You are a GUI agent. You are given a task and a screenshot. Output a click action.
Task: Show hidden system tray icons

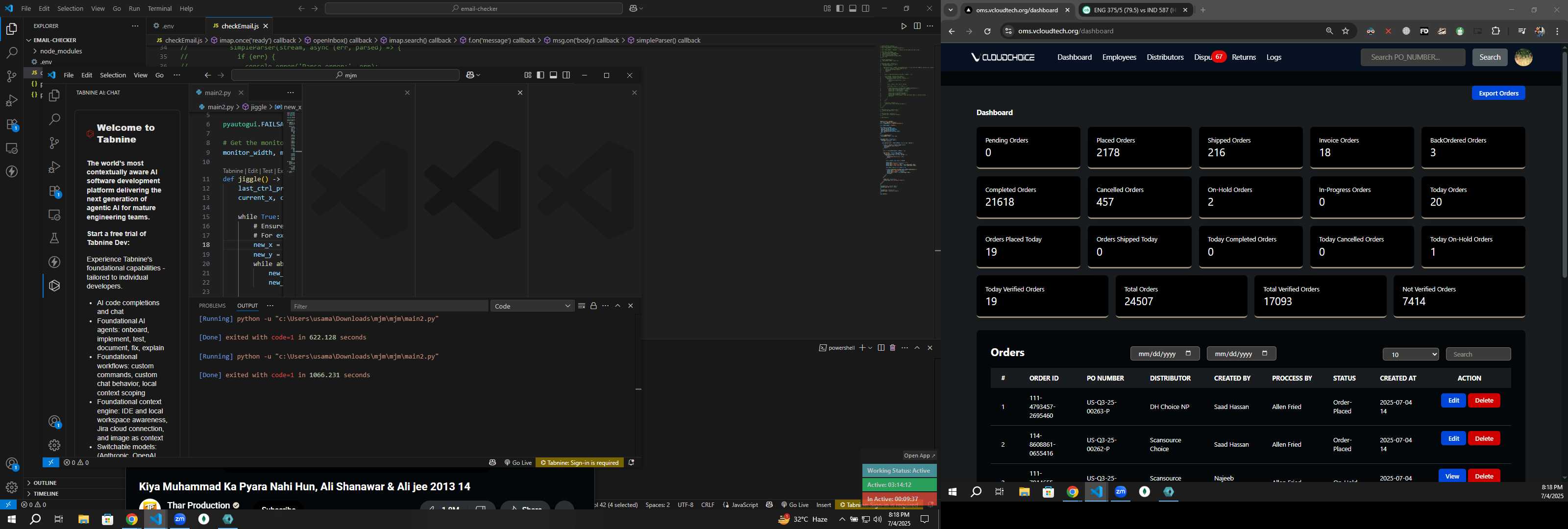842,519
